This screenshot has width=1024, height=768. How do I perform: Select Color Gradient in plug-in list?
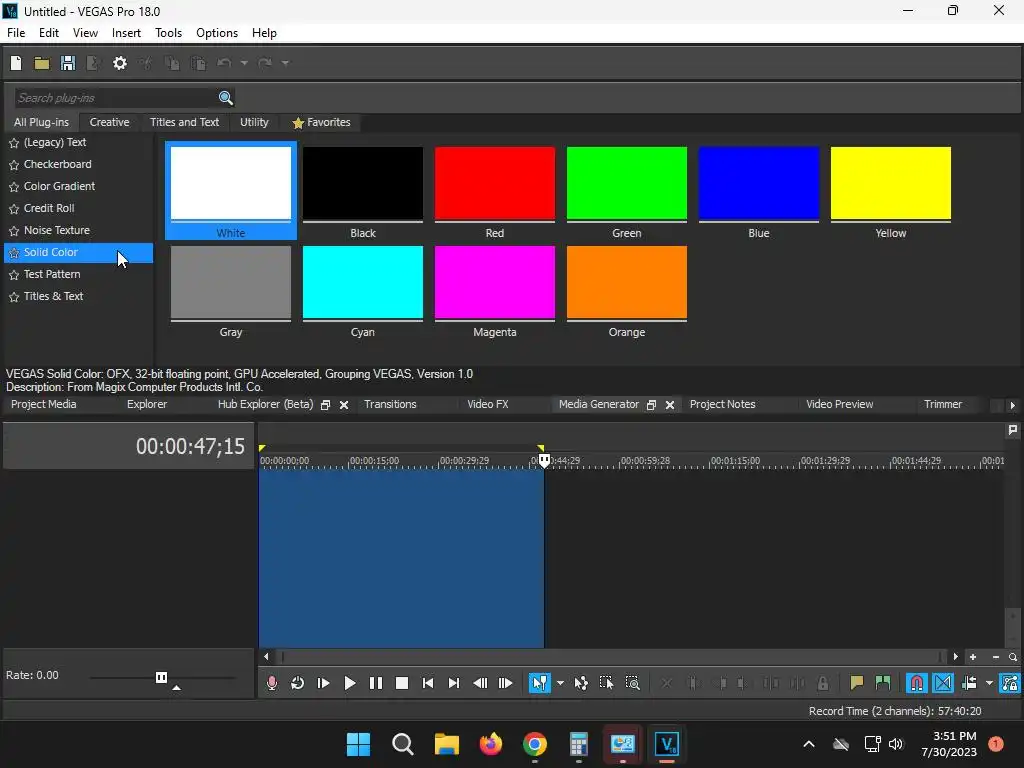(59, 186)
